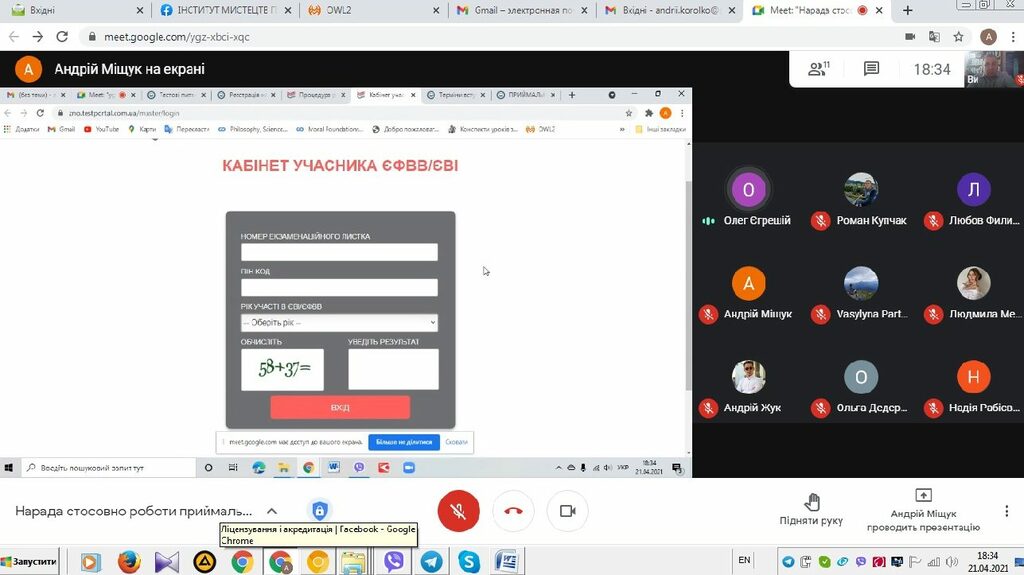Image resolution: width=1024 pixels, height=575 pixels.
Task: Raise hand with Підняти руку
Action: click(811, 509)
